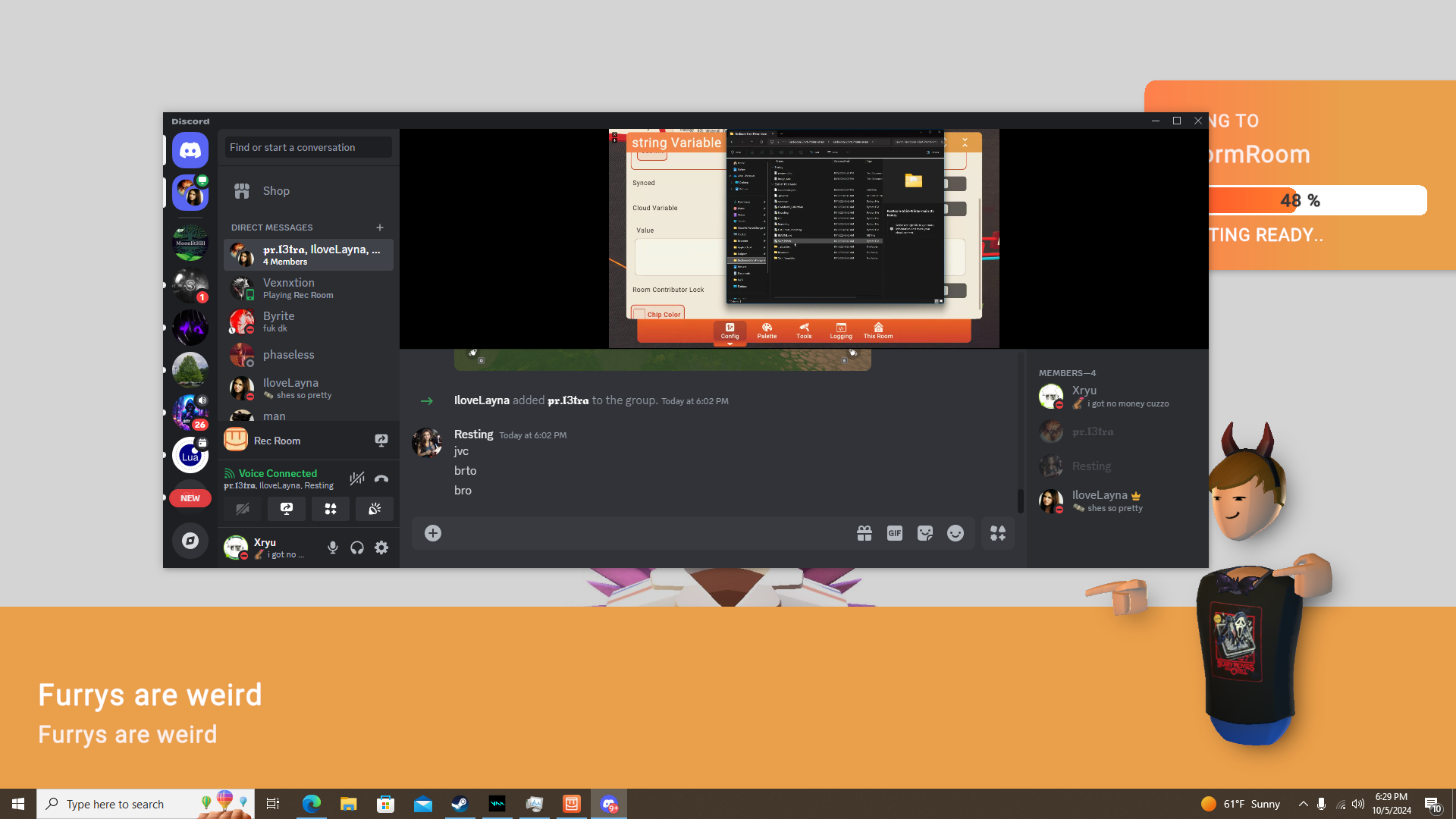Turn on camera in voice controls
Viewport: 1456px width, 819px height.
[x=243, y=509]
